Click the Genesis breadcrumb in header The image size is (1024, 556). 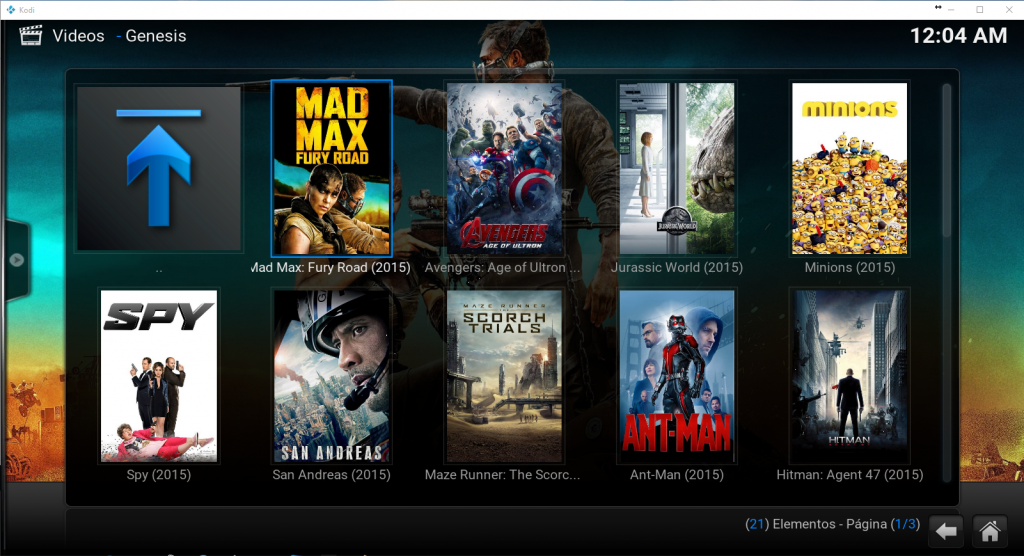tap(156, 36)
